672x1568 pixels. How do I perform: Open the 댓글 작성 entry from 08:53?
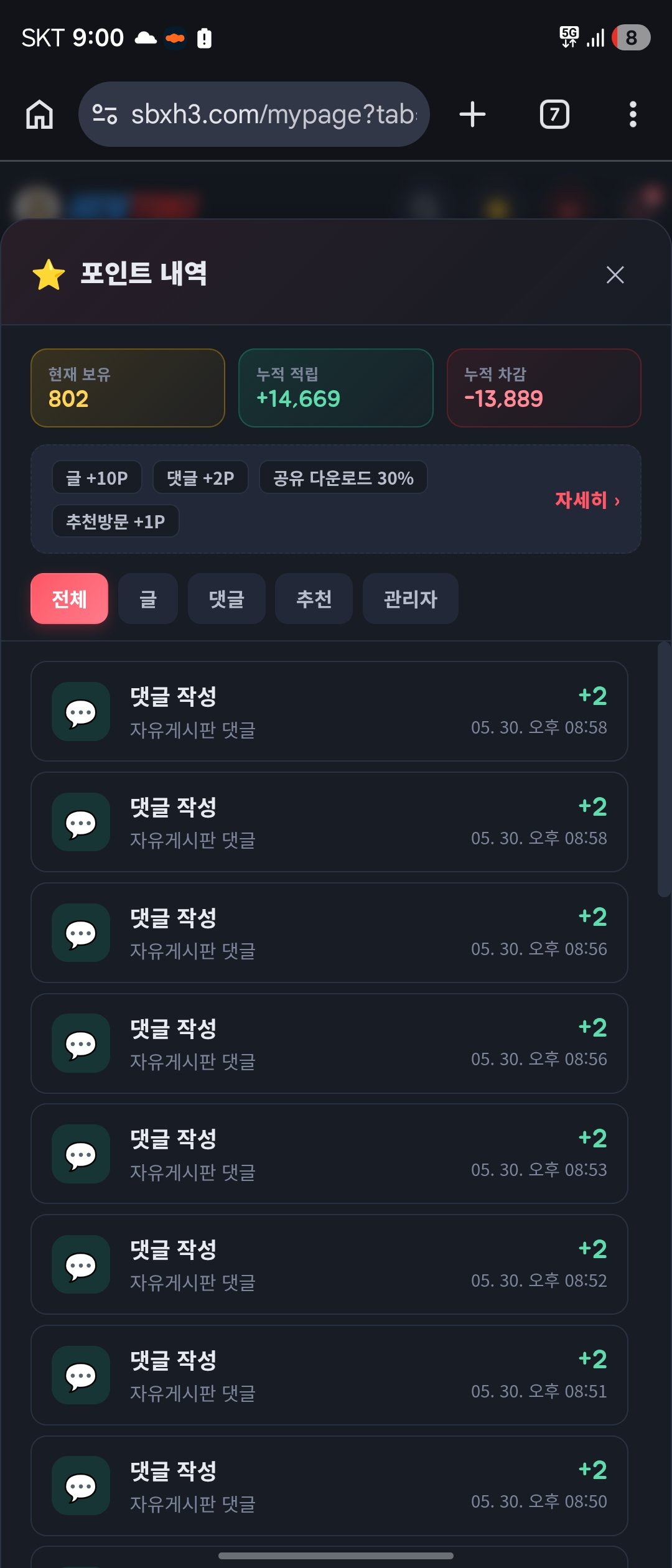pyautogui.click(x=329, y=1154)
